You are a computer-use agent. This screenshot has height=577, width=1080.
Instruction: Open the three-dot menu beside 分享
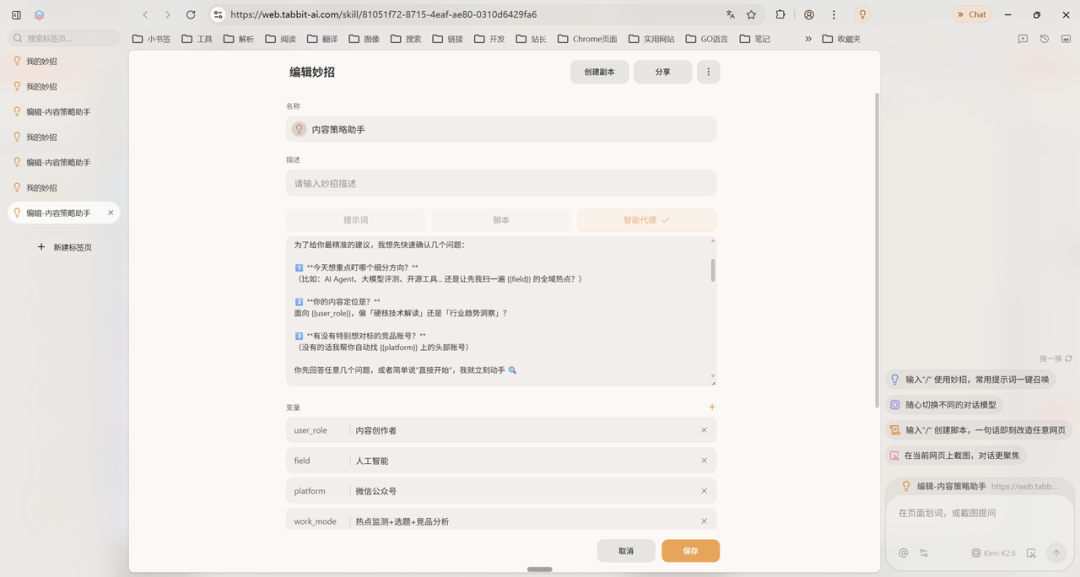coord(708,71)
